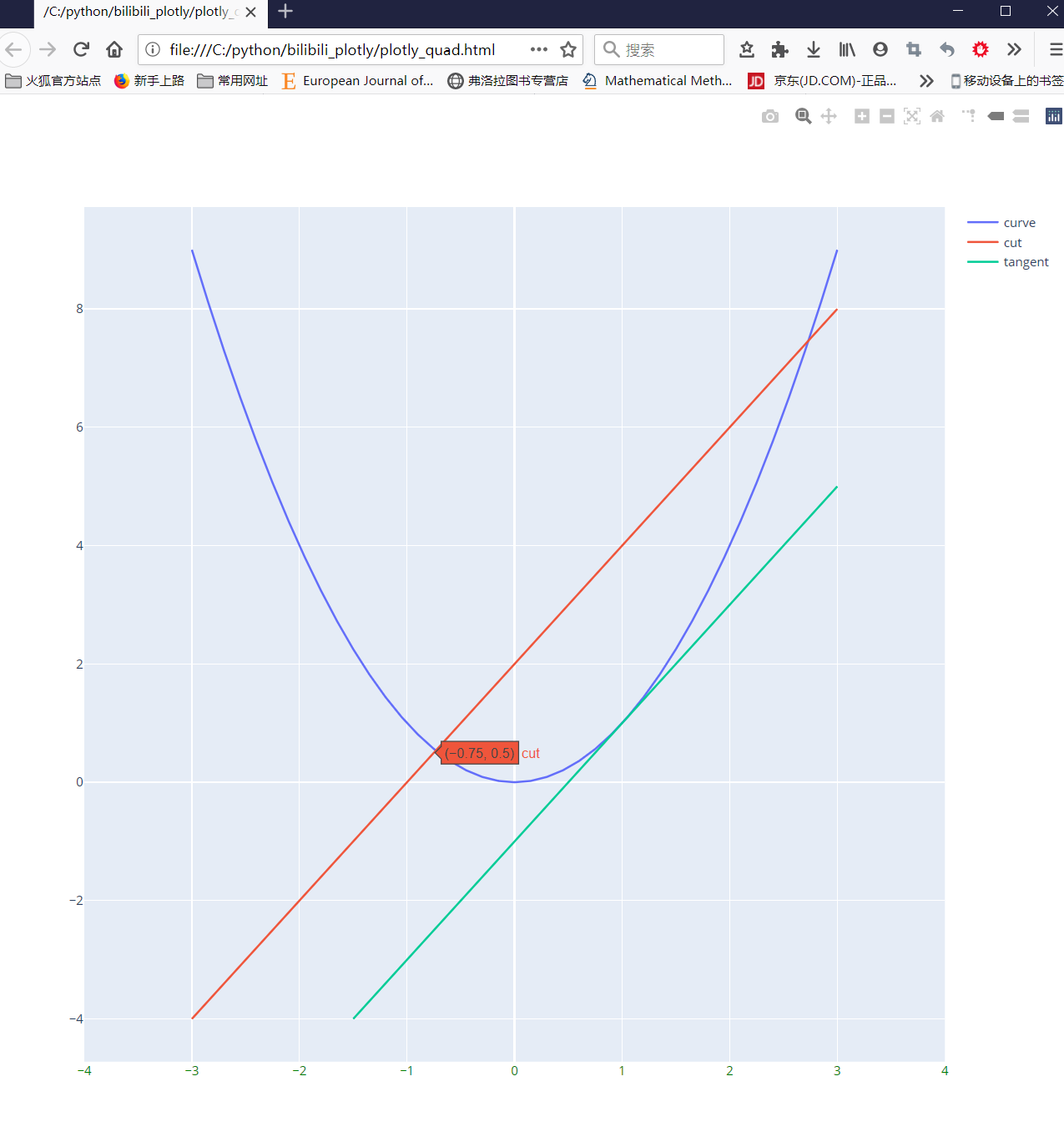Toggle the tangent trace in legend
Viewport: 1064px width, 1137px height.
1008,262
